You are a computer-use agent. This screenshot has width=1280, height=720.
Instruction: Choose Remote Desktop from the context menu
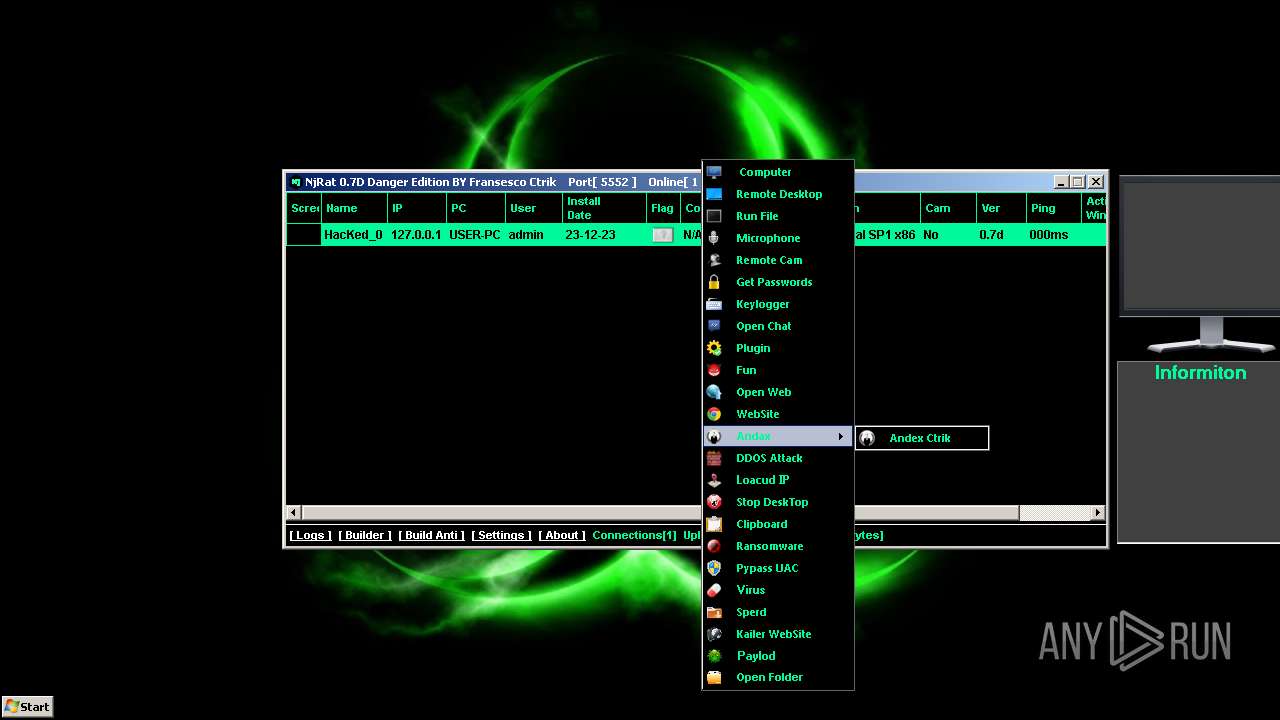point(778,194)
